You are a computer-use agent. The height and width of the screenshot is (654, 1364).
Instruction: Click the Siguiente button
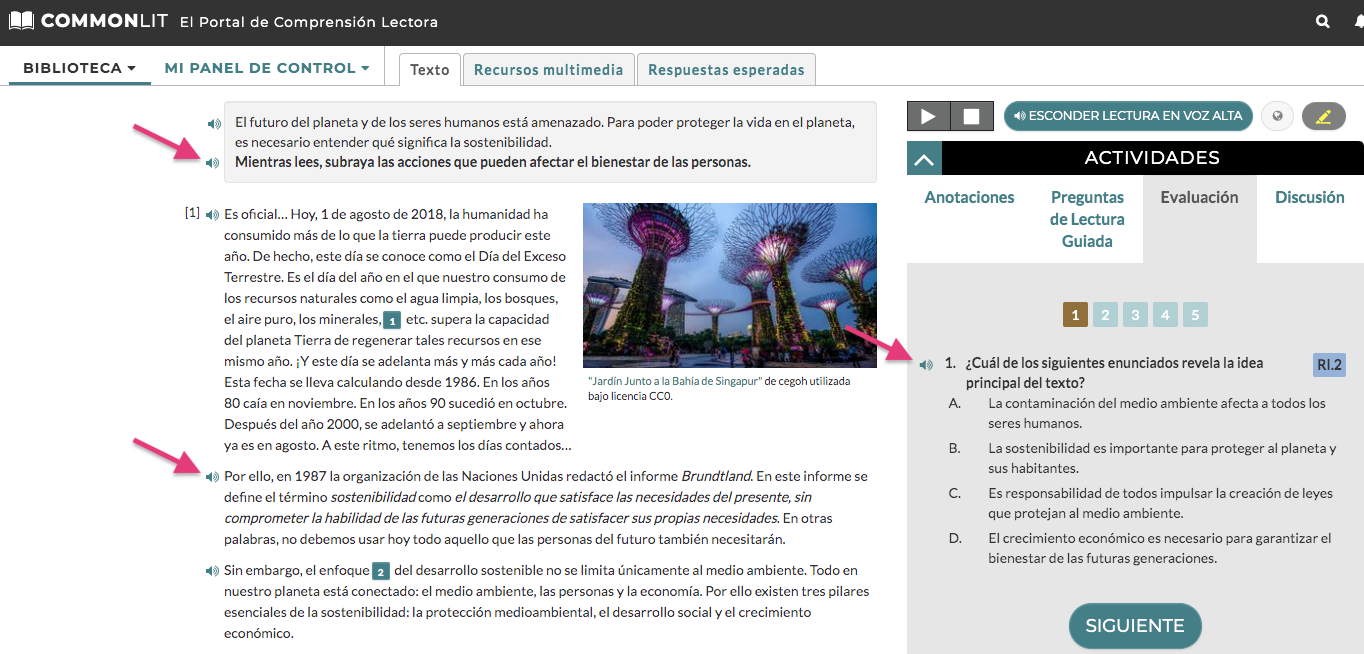coord(1135,626)
